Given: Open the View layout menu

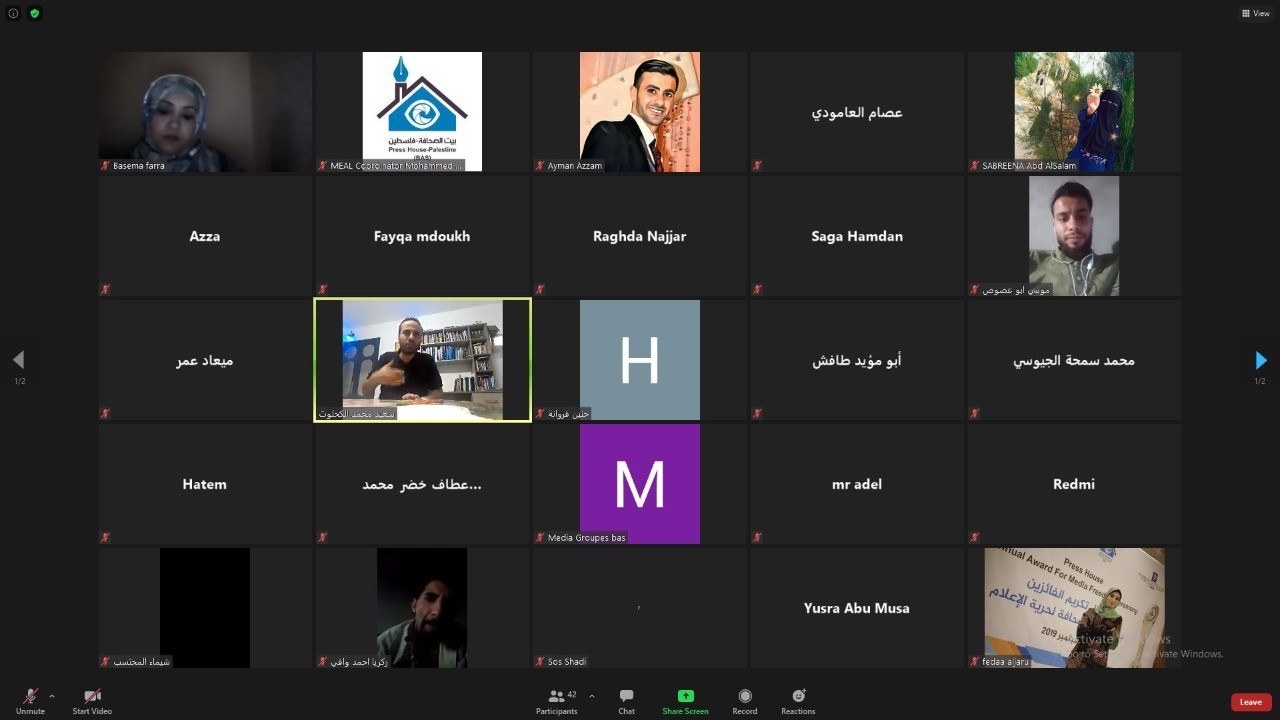Looking at the screenshot, I should [x=1255, y=13].
